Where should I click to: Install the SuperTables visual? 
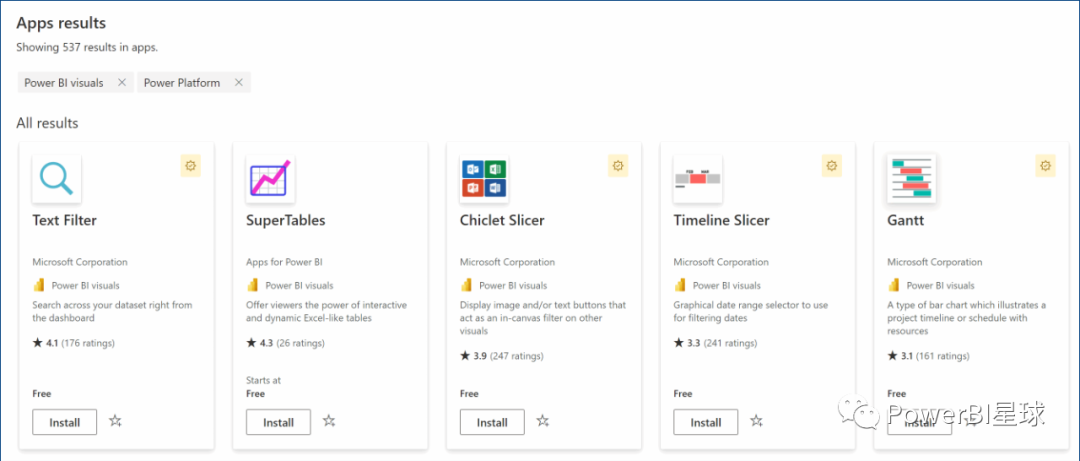pyautogui.click(x=278, y=422)
